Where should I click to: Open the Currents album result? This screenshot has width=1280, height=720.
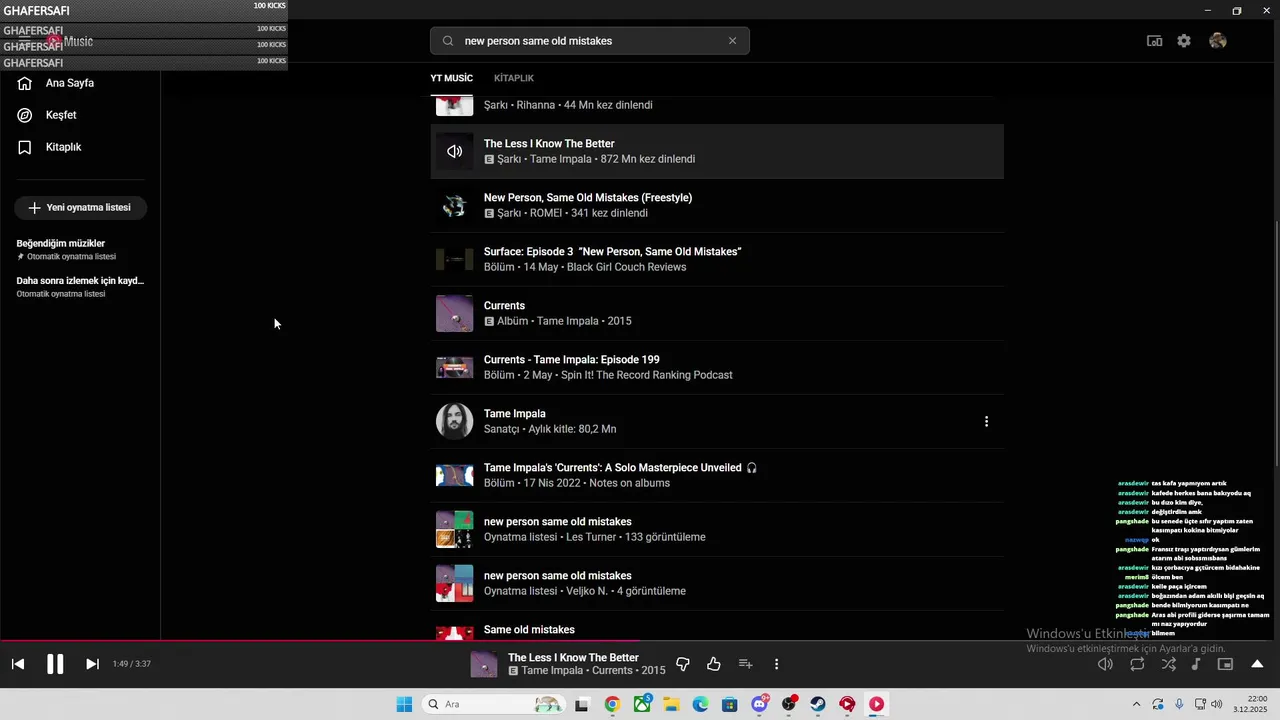[717, 314]
